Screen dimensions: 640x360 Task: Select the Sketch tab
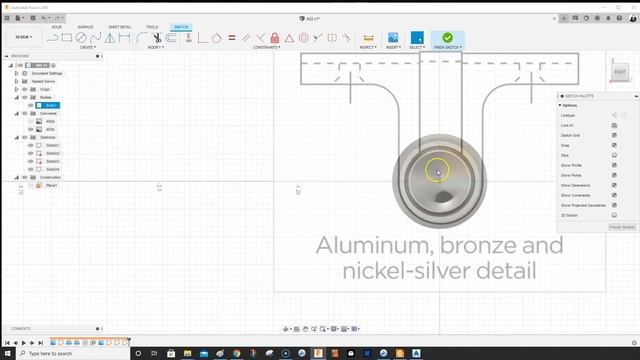(181, 27)
